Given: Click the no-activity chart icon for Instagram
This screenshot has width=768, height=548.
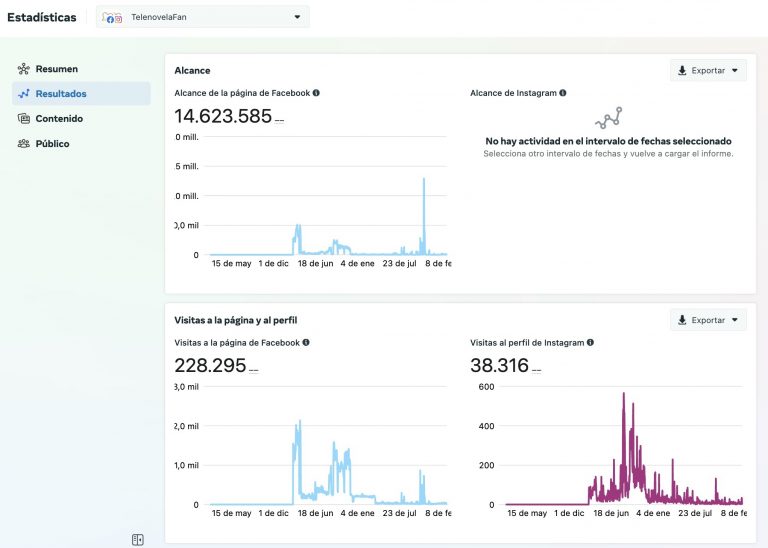Looking at the screenshot, I should pyautogui.click(x=608, y=118).
